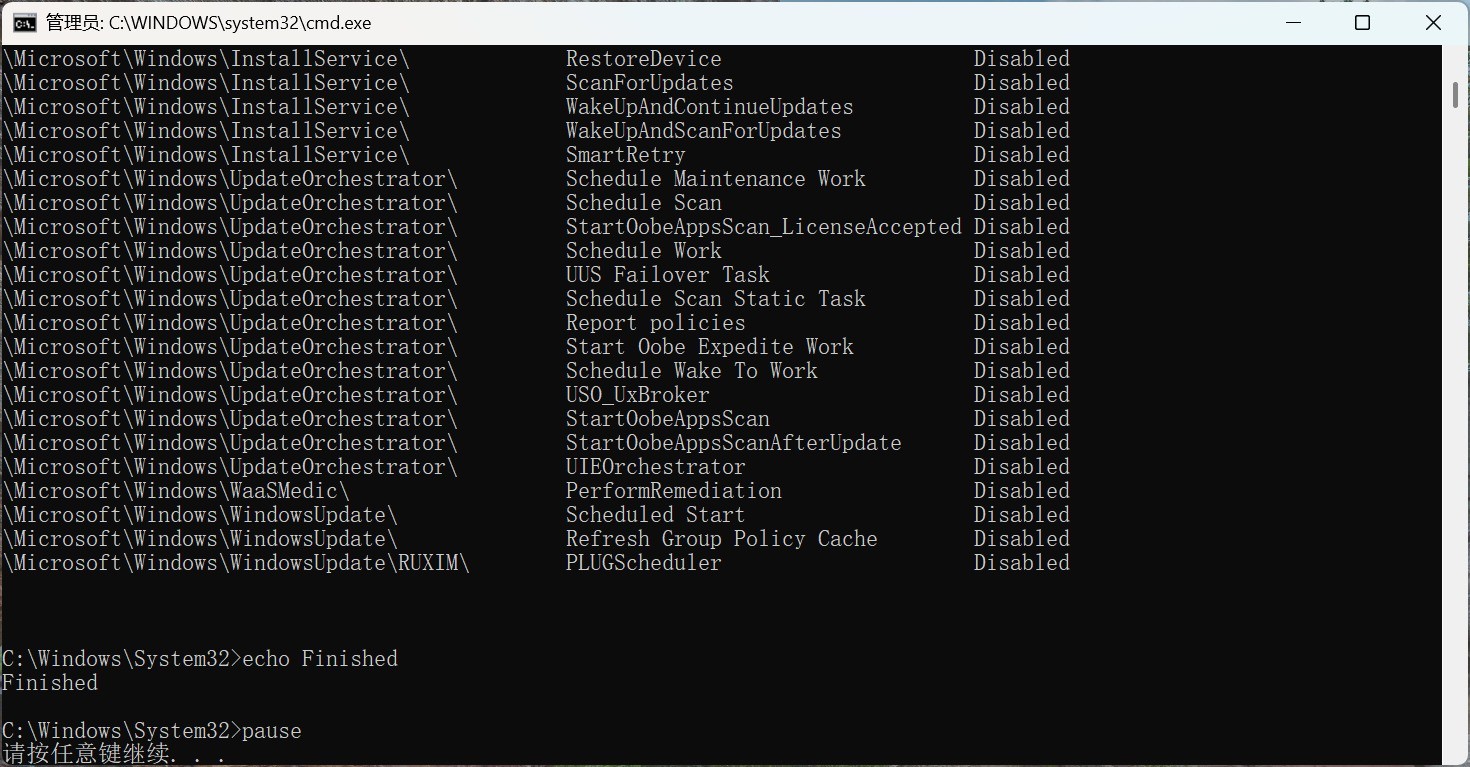The width and height of the screenshot is (1470, 767).
Task: Click the minimize button
Action: pyautogui.click(x=1293, y=22)
